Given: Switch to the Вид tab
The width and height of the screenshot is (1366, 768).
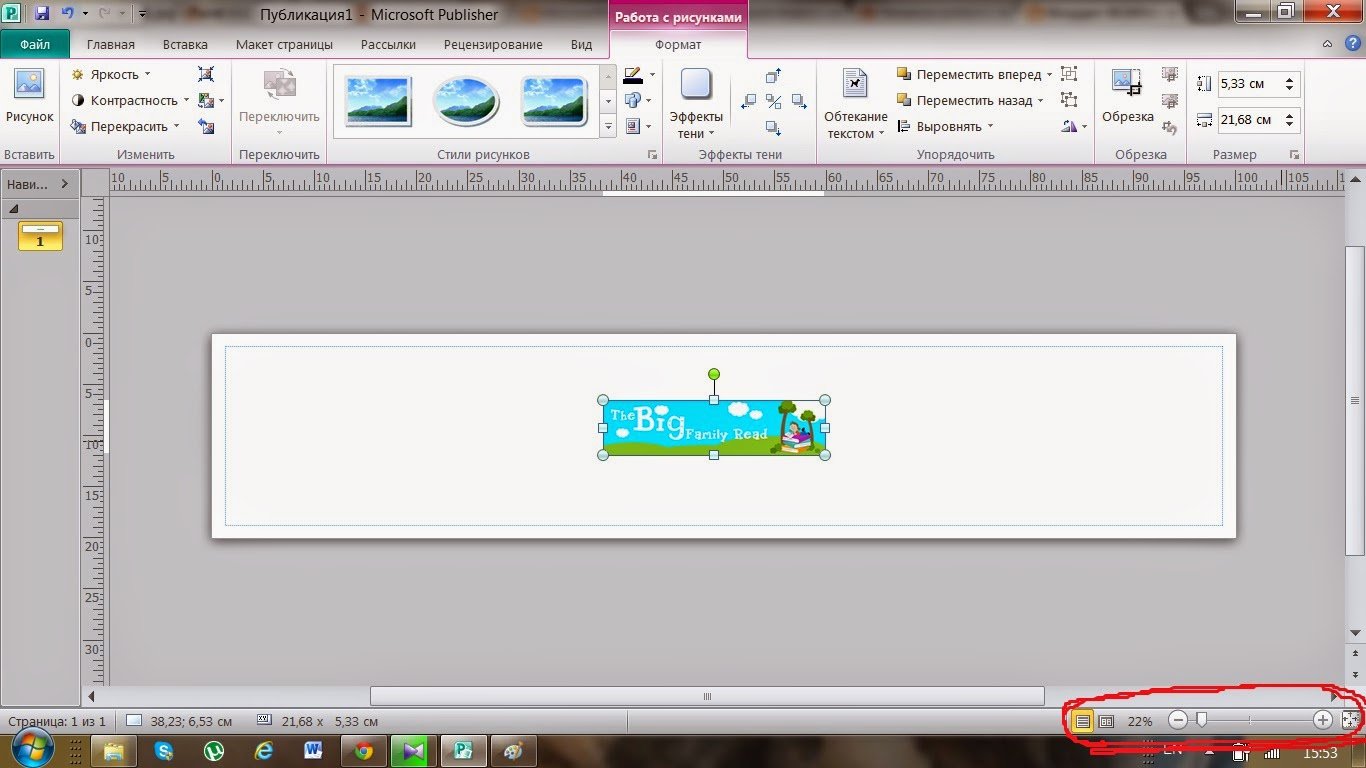Looking at the screenshot, I should coord(581,44).
